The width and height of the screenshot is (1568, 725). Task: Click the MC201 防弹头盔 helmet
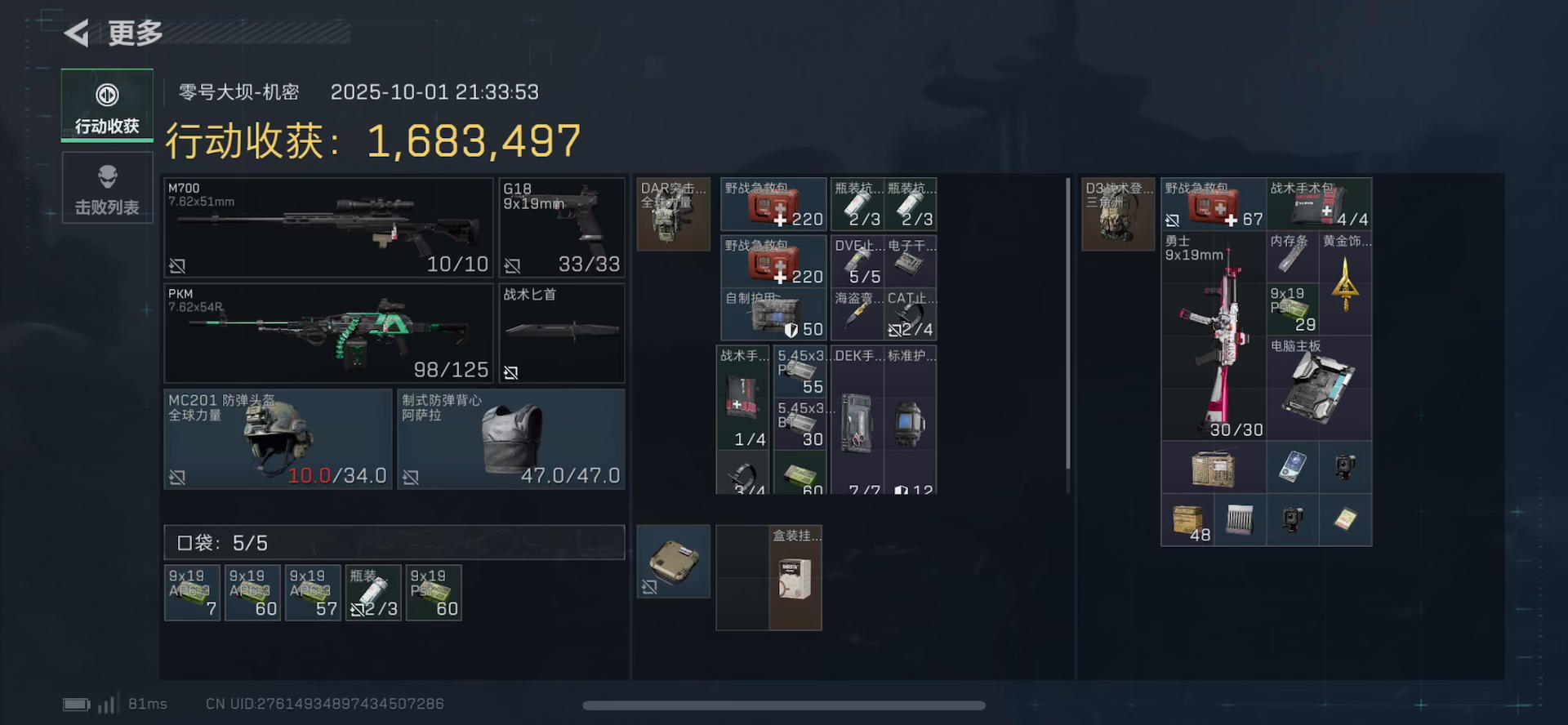(x=278, y=439)
